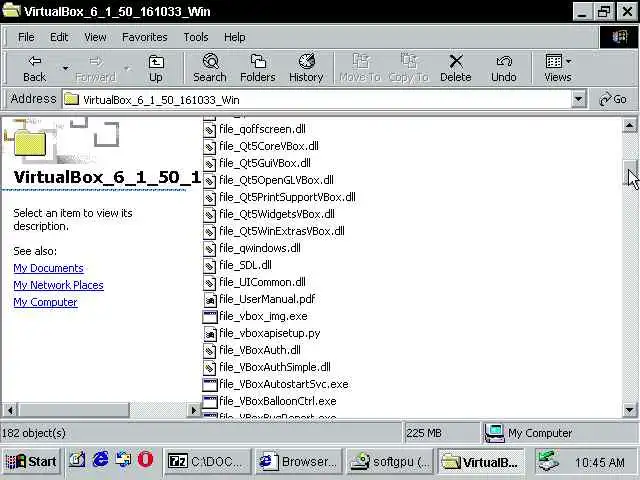The width and height of the screenshot is (640, 480).
Task: Click the Undo toolbar button
Action: click(504, 68)
